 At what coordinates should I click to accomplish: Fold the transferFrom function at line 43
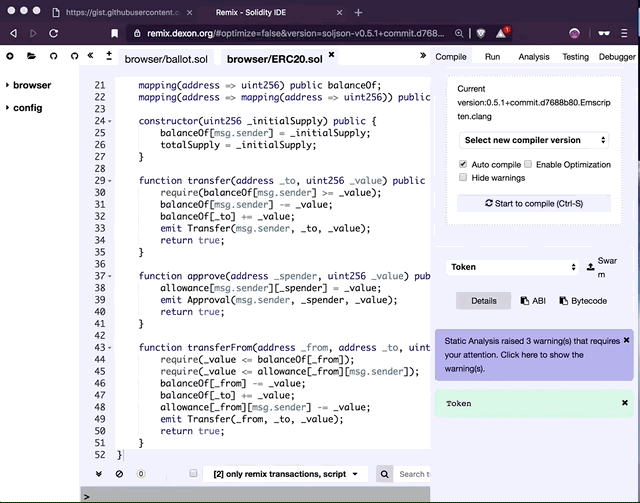[109, 348]
